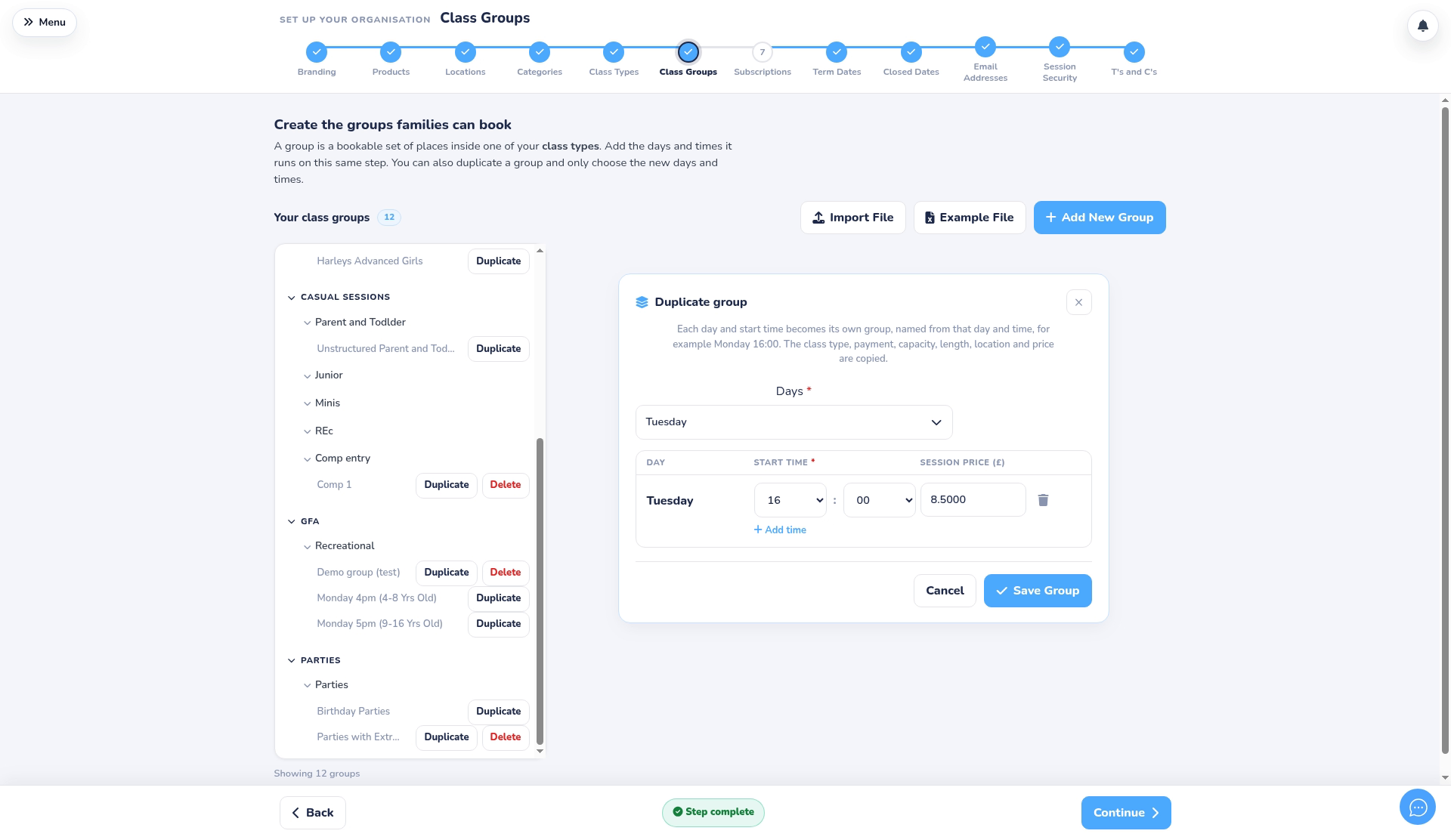This screenshot has height=840, width=1451.
Task: Expand the Menu sidebar
Action: tap(45, 22)
